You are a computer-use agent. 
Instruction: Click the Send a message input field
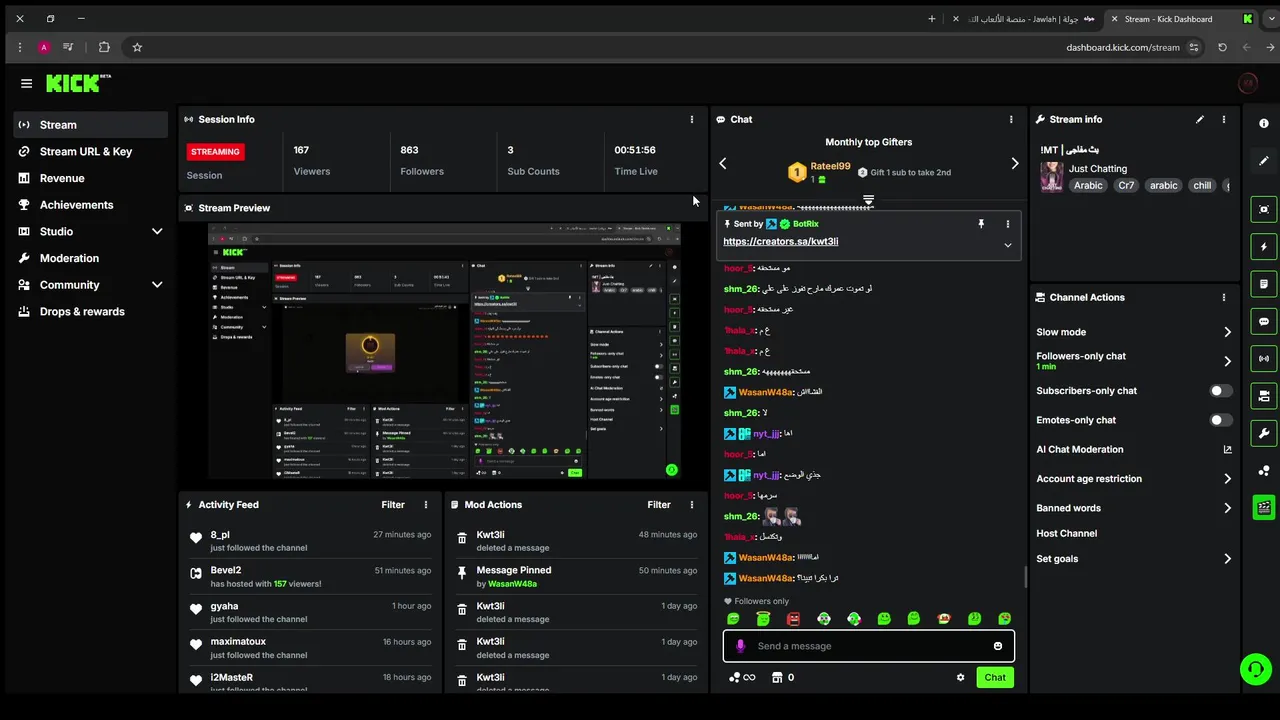(868, 646)
